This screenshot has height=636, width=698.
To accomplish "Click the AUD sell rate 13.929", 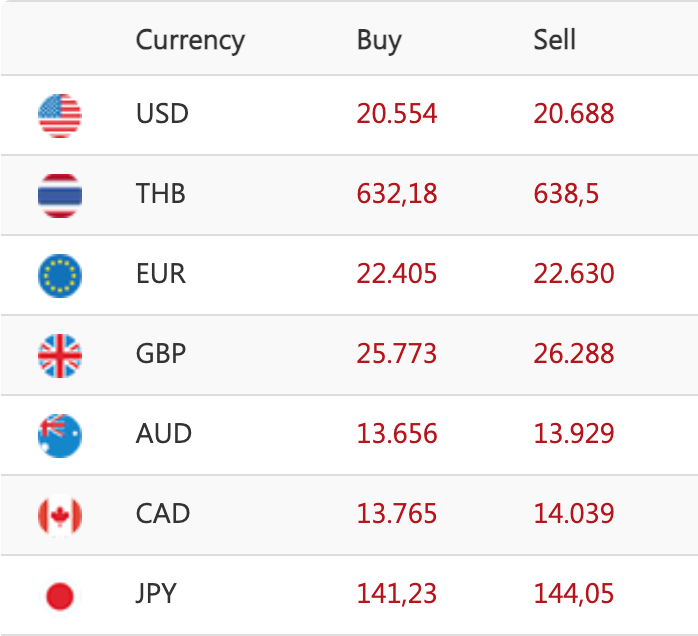I will [574, 434].
